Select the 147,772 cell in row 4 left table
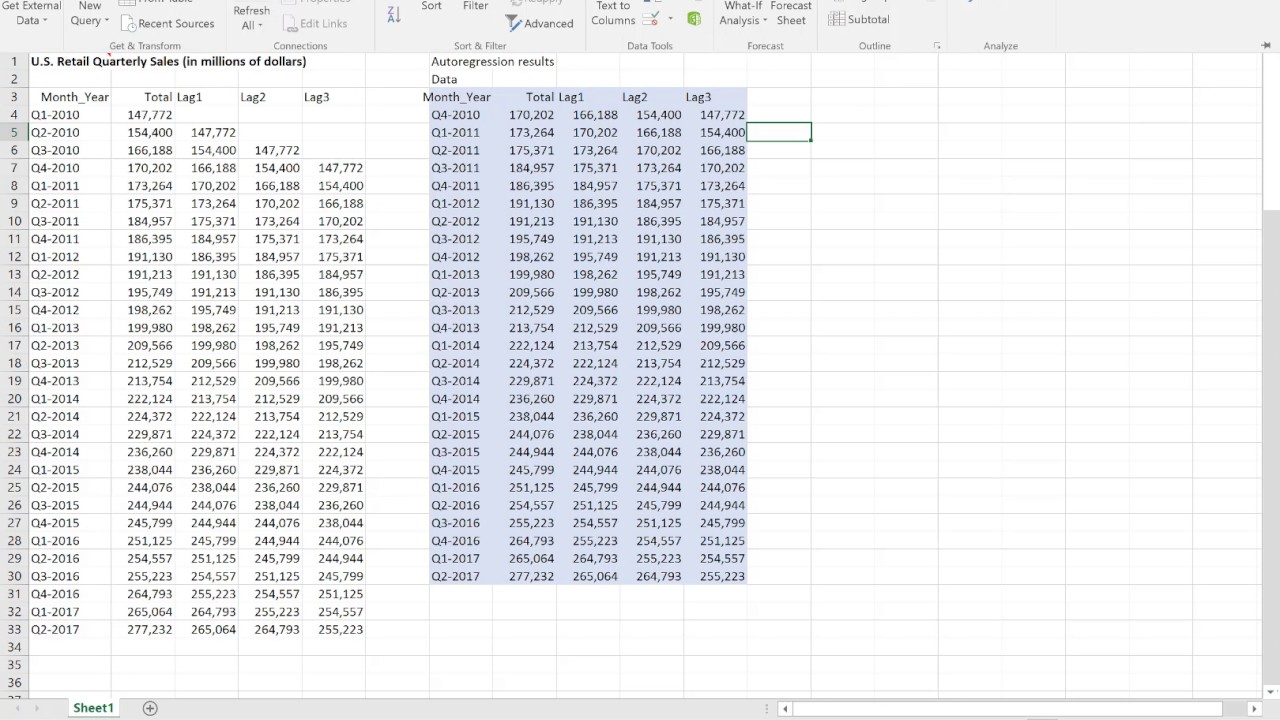The height and width of the screenshot is (720, 1280). tap(150, 115)
